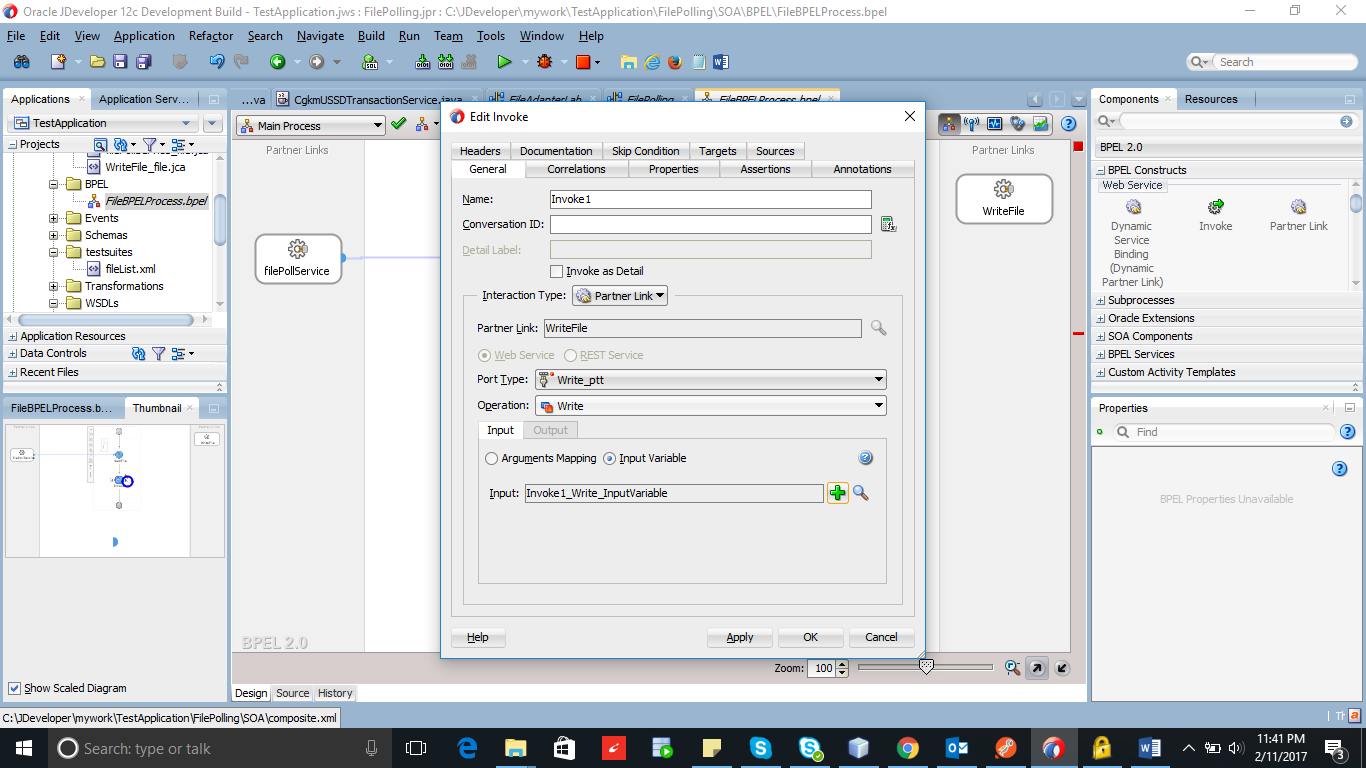Switch to the Correlations tab
This screenshot has width=1366, height=768.
point(577,169)
